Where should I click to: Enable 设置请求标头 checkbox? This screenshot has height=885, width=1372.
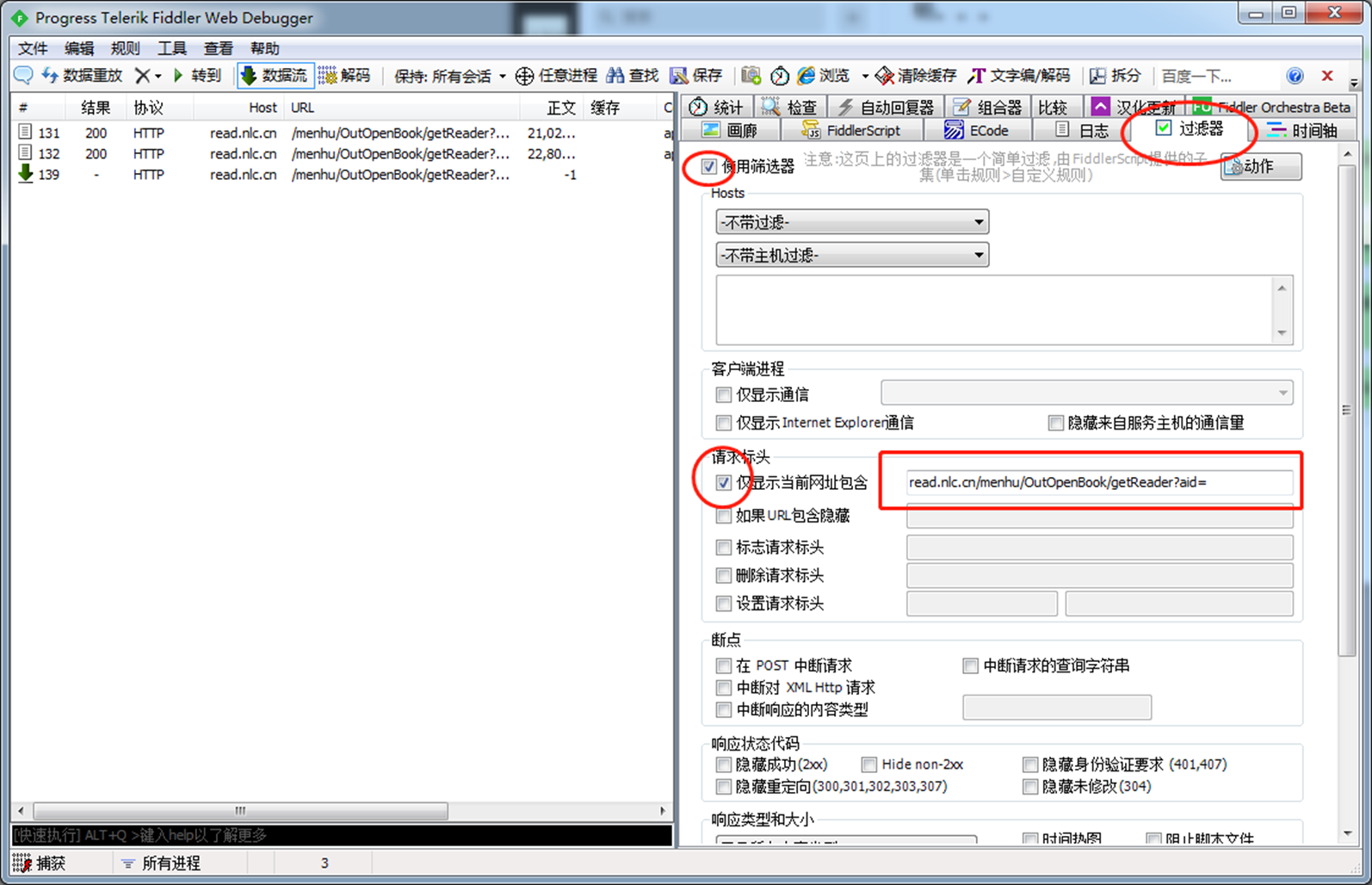pos(723,603)
